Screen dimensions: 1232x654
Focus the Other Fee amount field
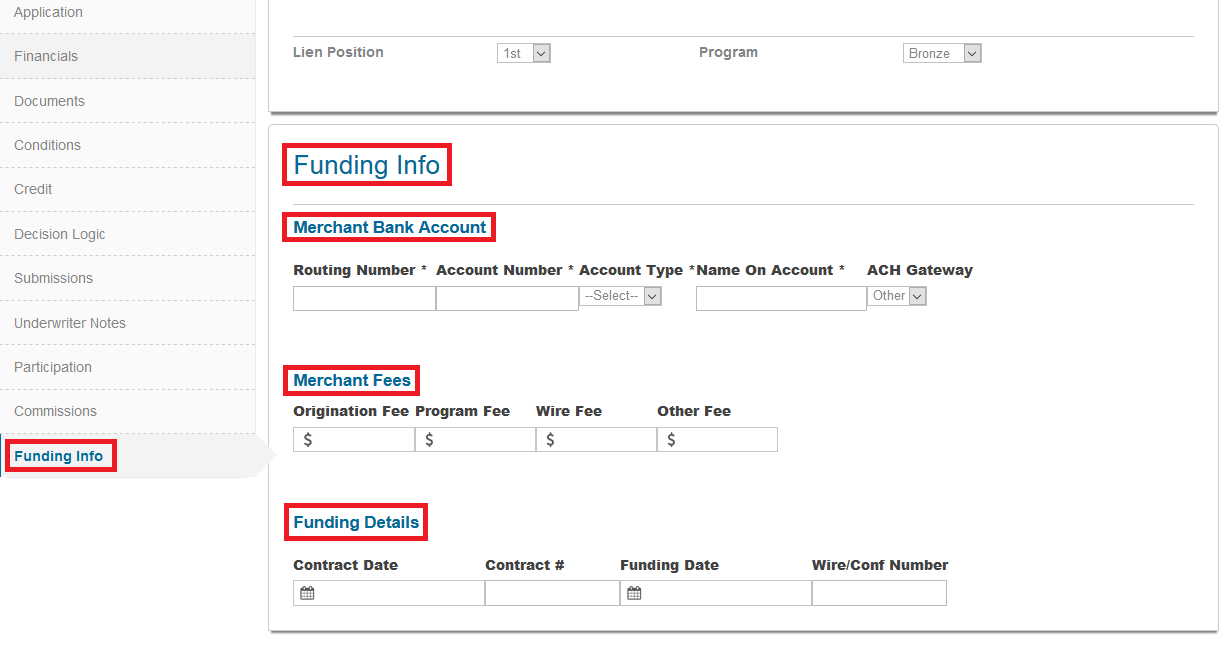717,440
